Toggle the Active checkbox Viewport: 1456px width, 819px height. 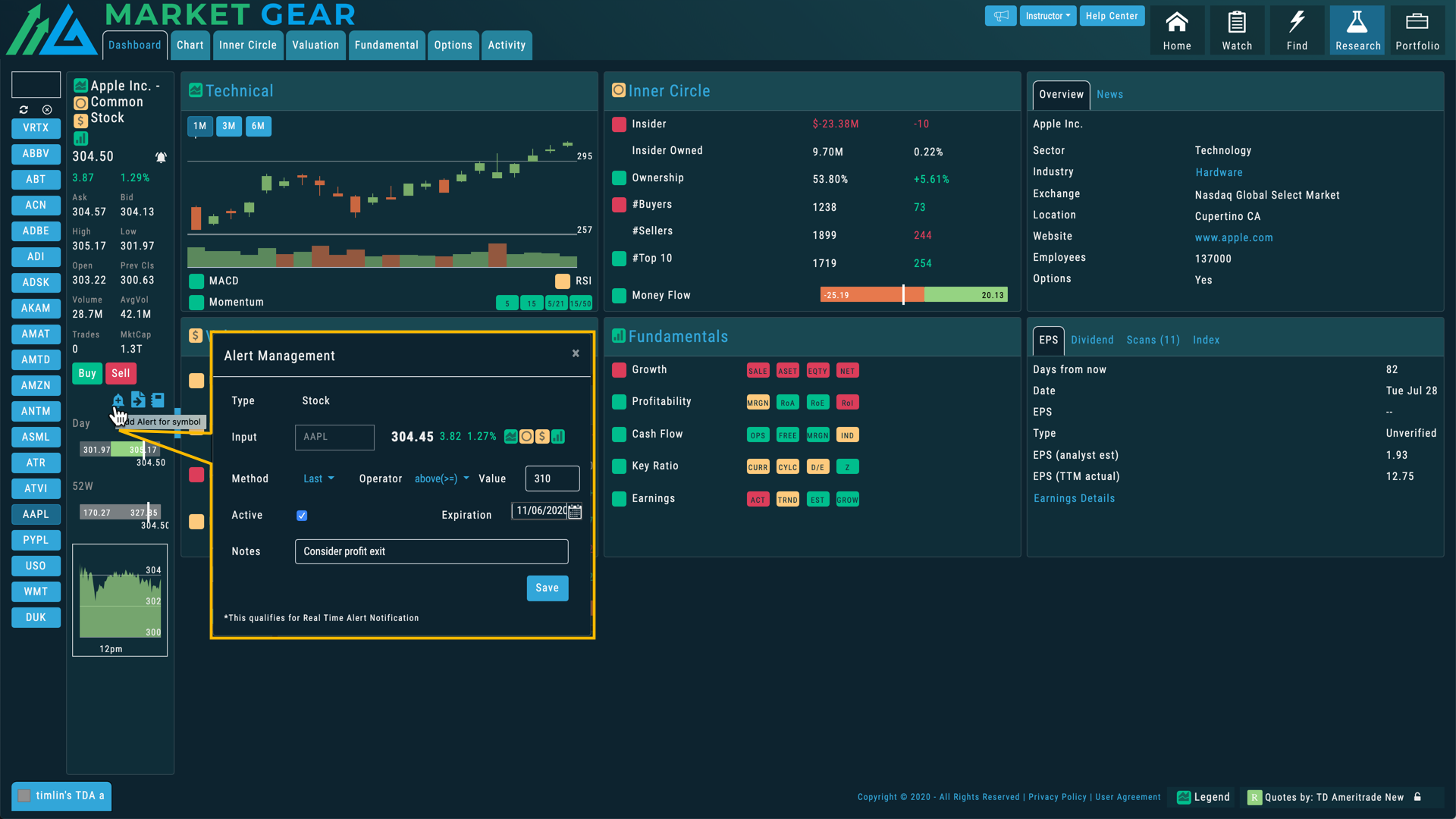302,516
